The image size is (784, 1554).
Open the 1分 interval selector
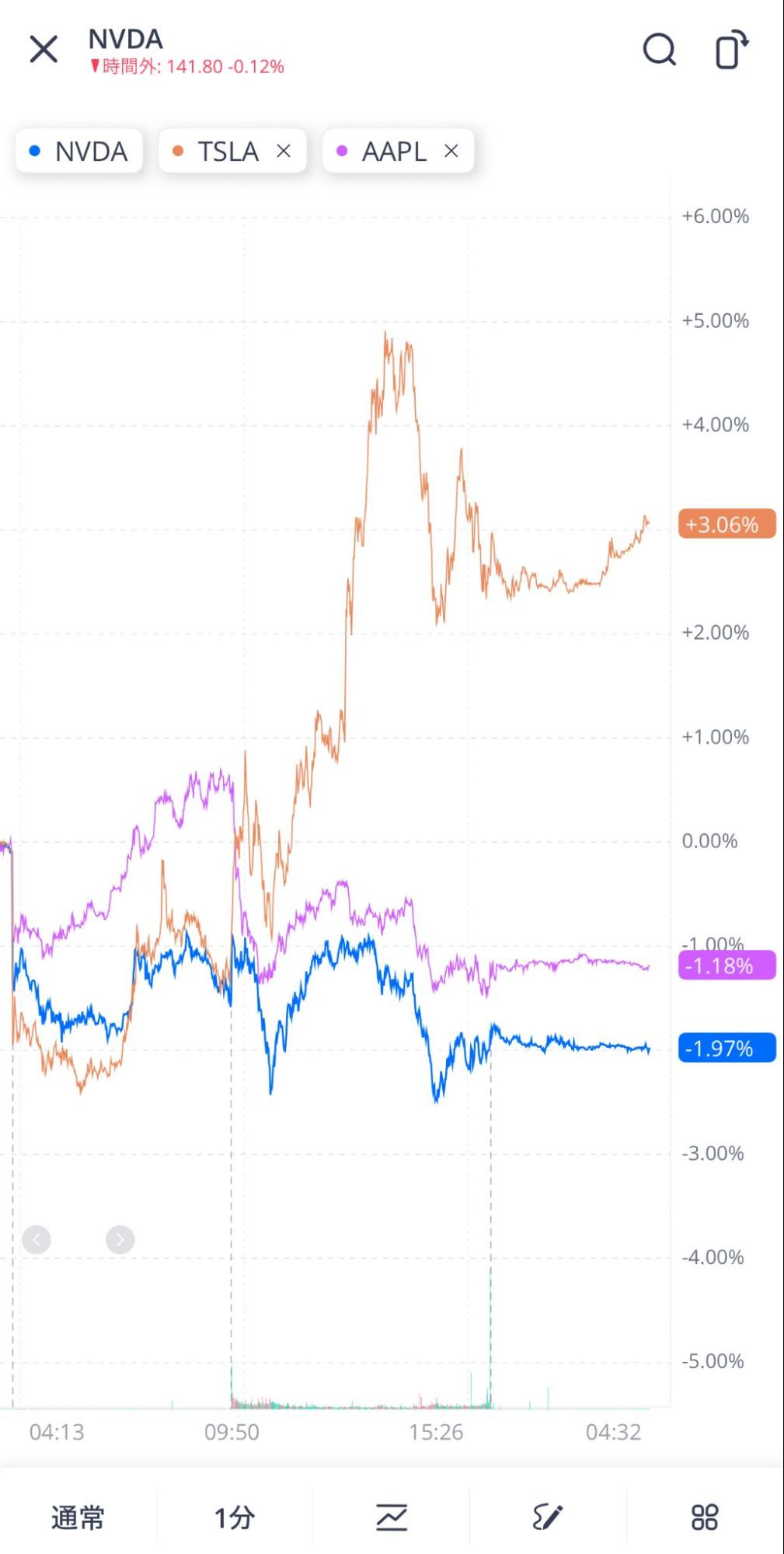235,1517
